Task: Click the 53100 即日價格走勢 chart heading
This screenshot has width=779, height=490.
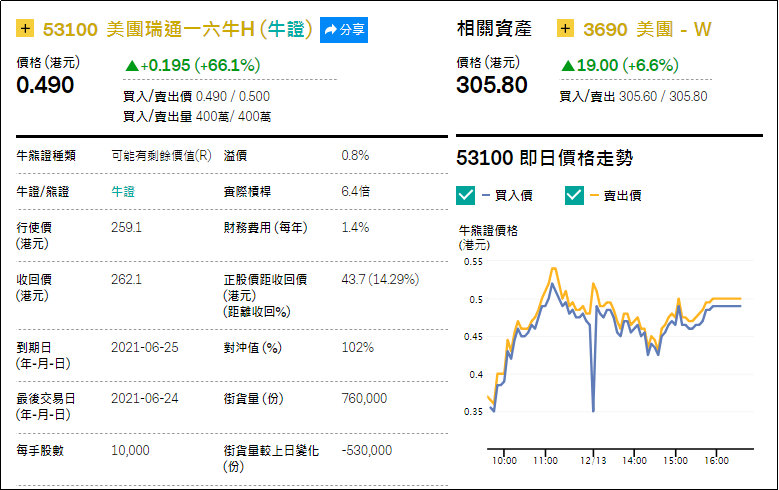Action: pyautogui.click(x=545, y=158)
